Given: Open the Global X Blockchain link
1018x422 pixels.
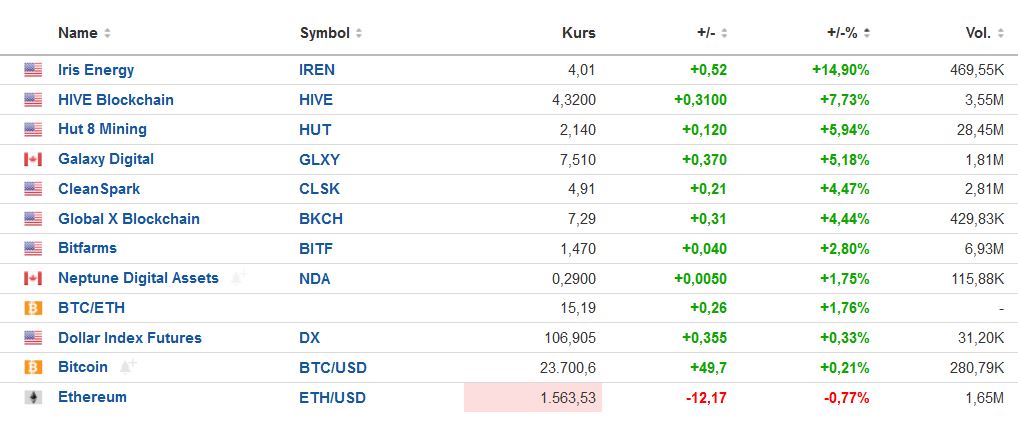Looking at the screenshot, I should pyautogui.click(x=128, y=219).
